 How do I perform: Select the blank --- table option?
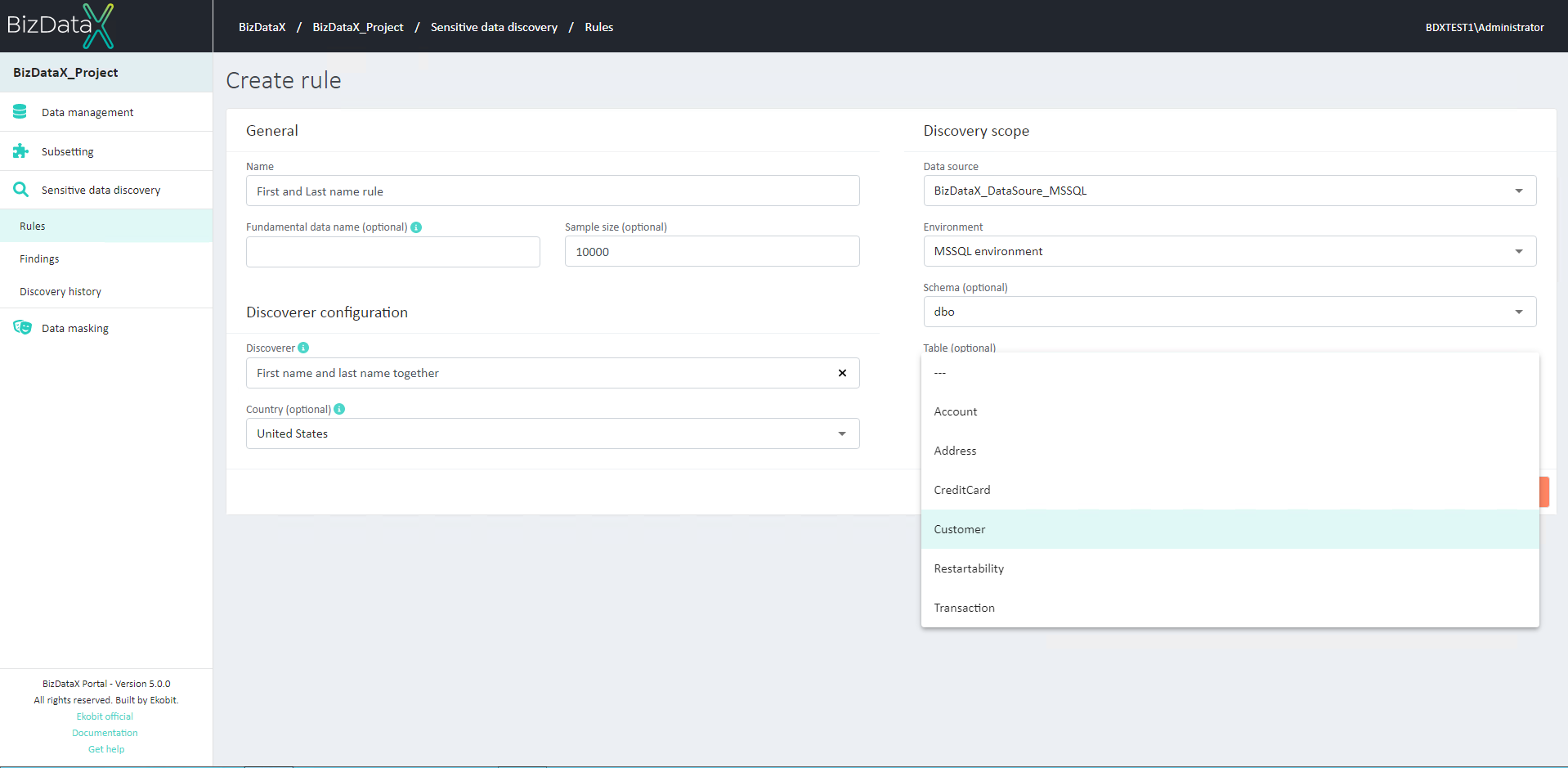(x=1230, y=372)
